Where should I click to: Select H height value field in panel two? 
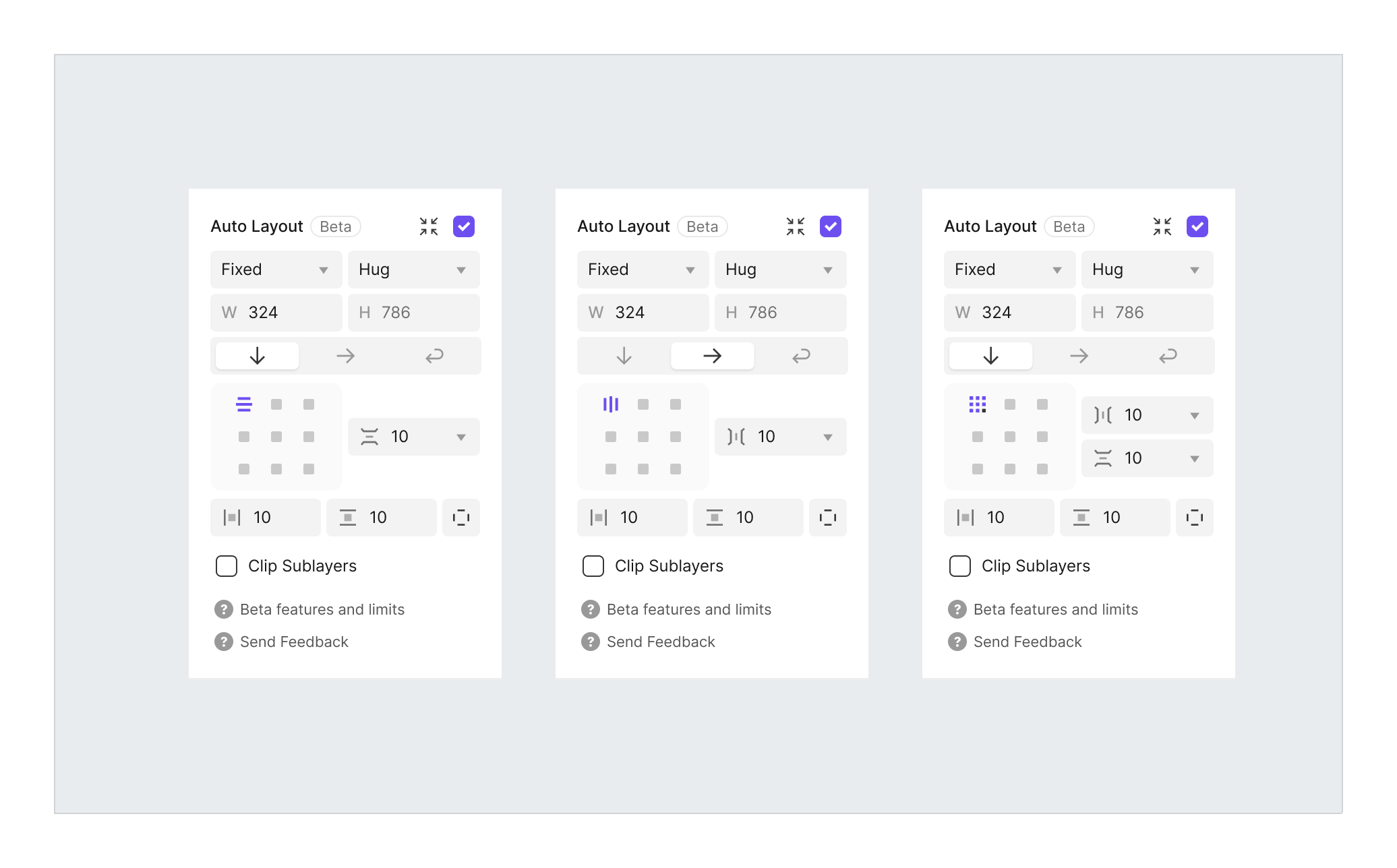pos(779,312)
